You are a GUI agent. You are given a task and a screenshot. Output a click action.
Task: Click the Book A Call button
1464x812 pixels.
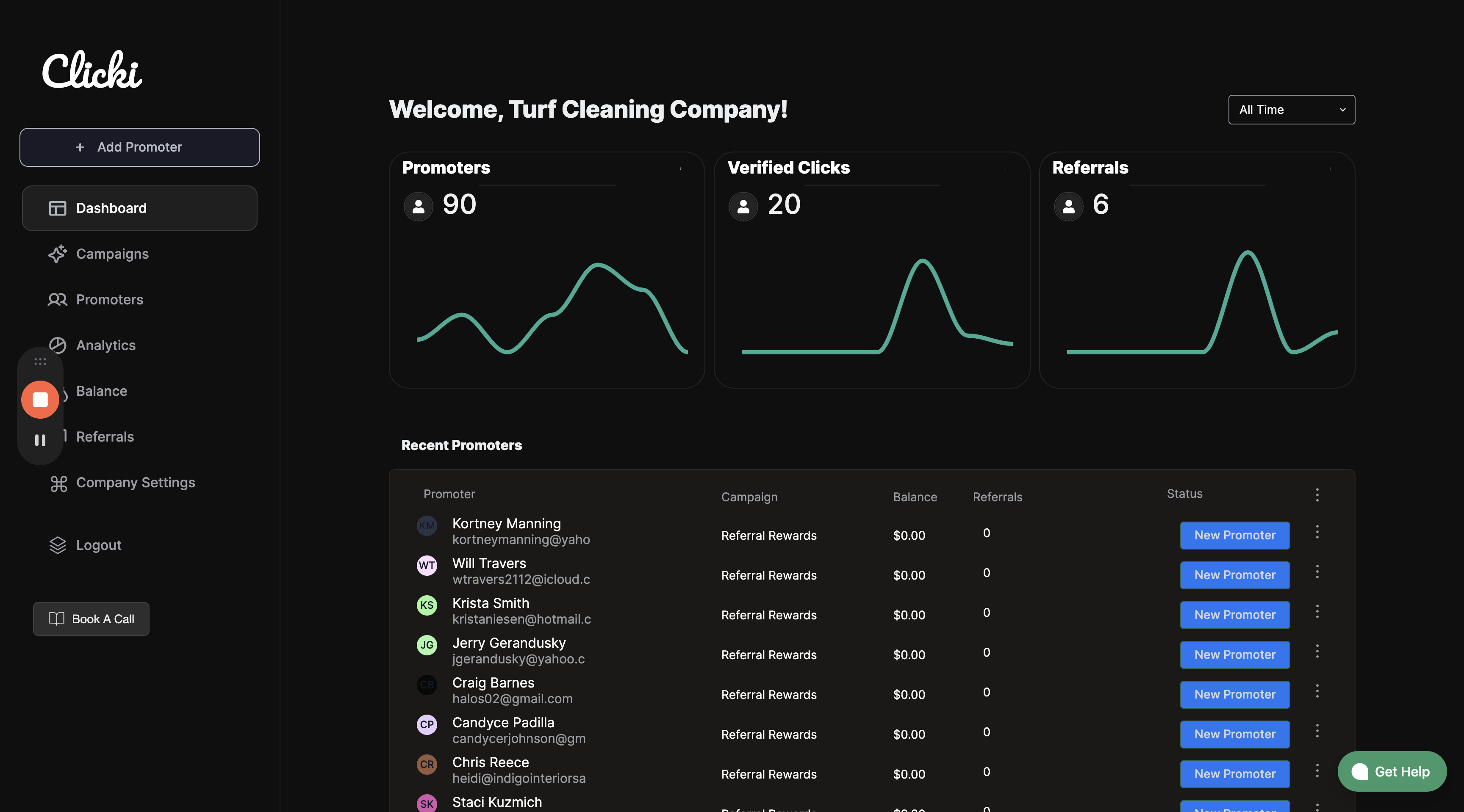[91, 619]
